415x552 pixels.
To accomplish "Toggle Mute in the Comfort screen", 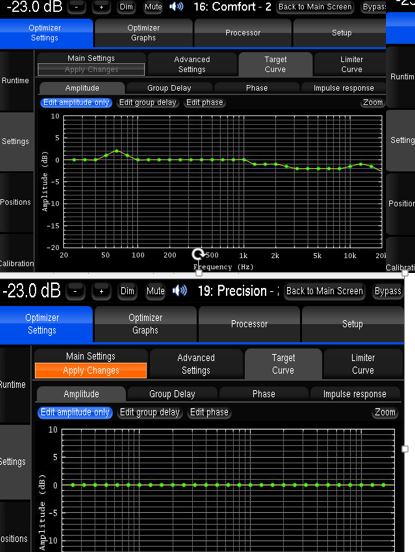I will point(153,7).
